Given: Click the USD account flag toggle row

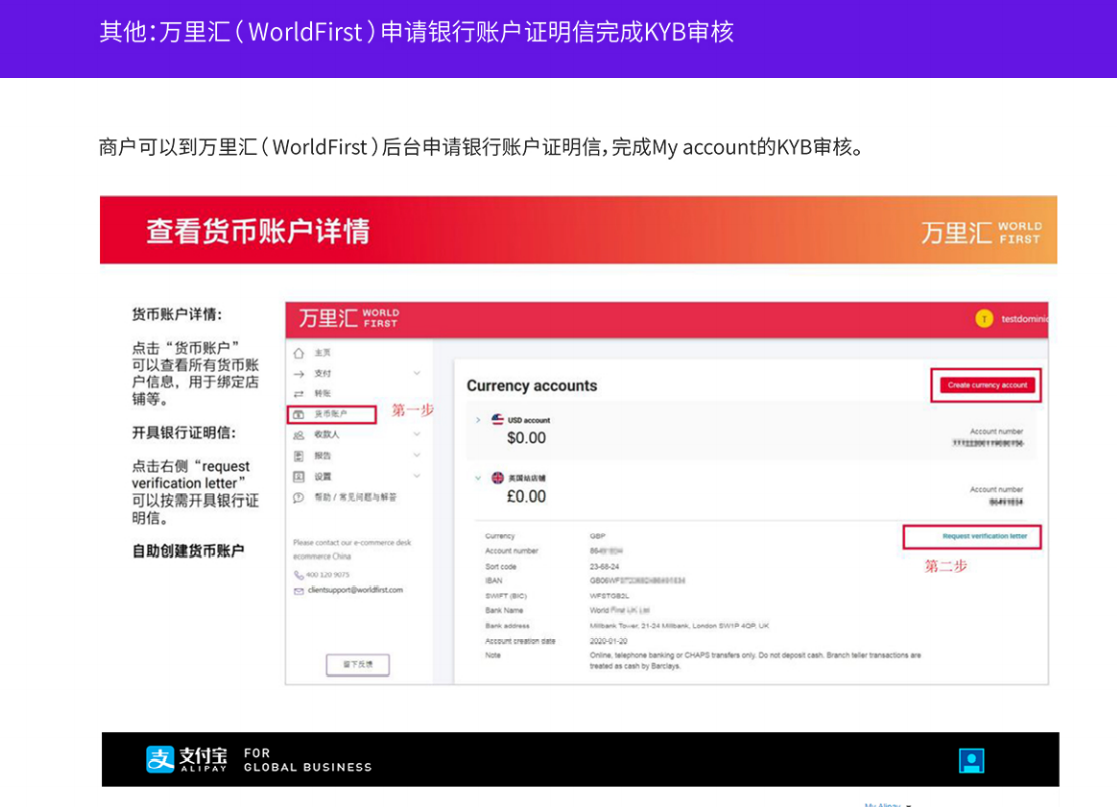Looking at the screenshot, I should pyautogui.click(x=498, y=418).
